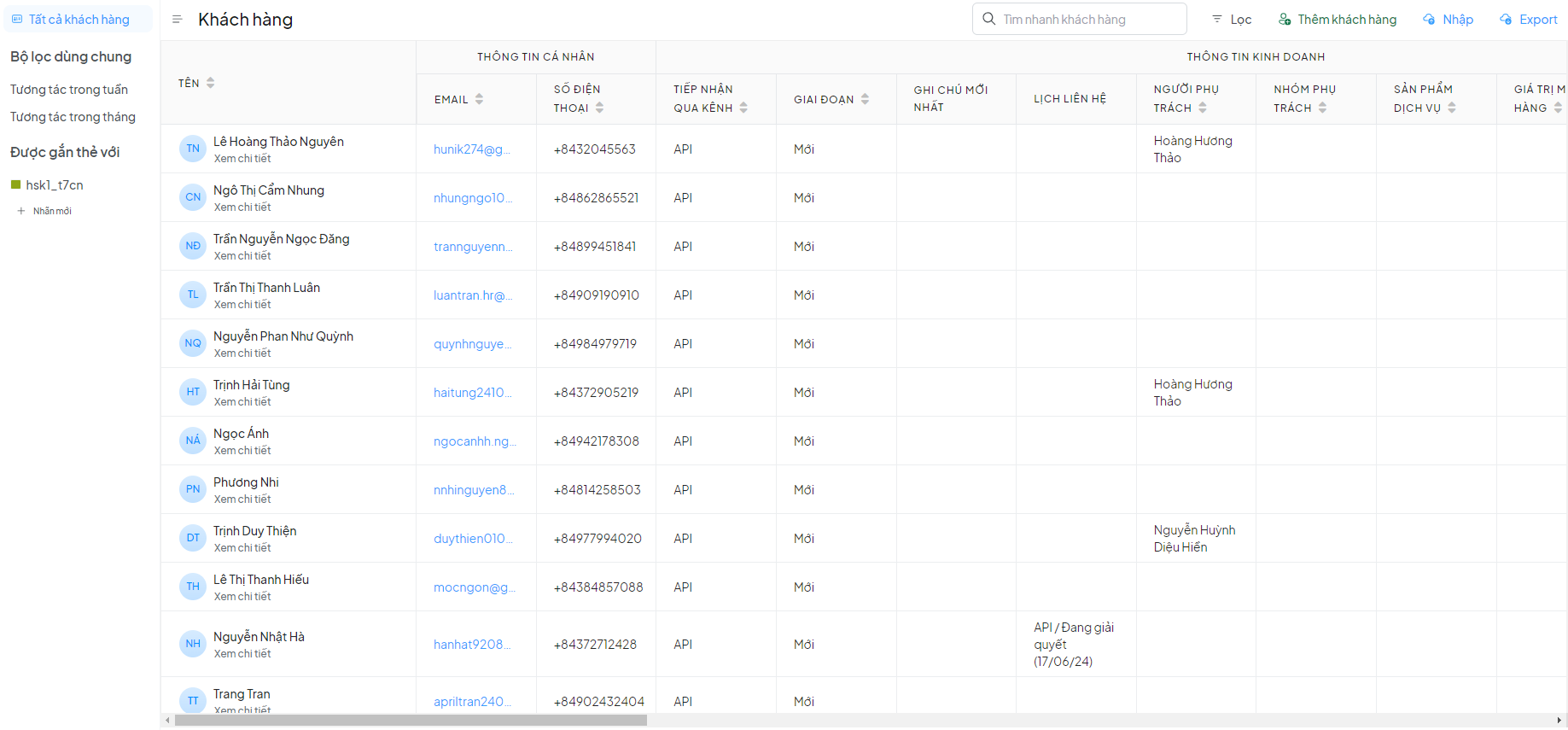Viewport: 1568px width, 730px height.
Task: Click the green hsk1_t7cn tag swatch
Action: click(x=15, y=184)
